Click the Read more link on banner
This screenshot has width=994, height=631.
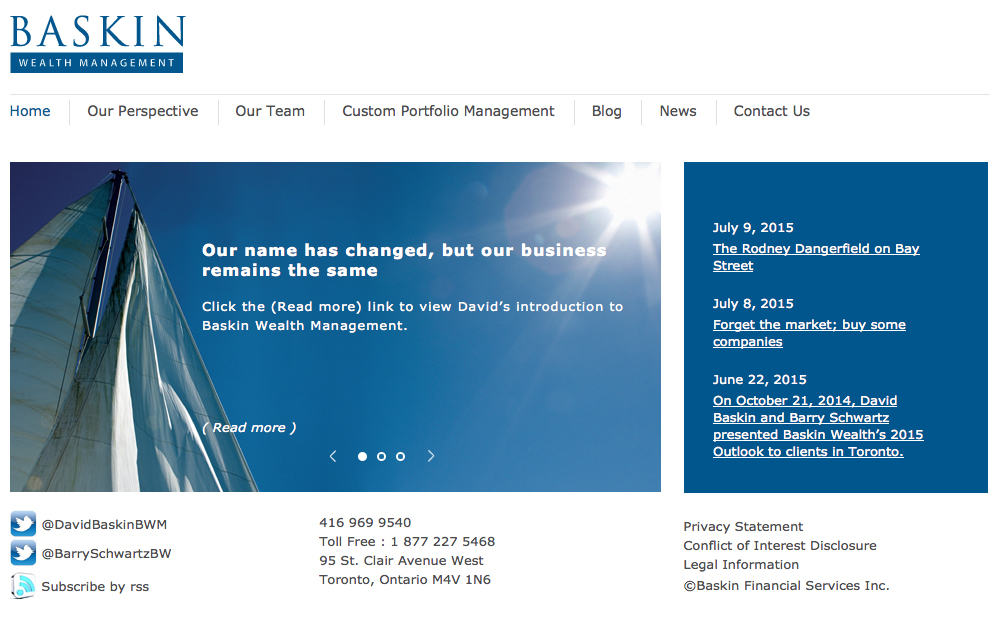[x=249, y=427]
